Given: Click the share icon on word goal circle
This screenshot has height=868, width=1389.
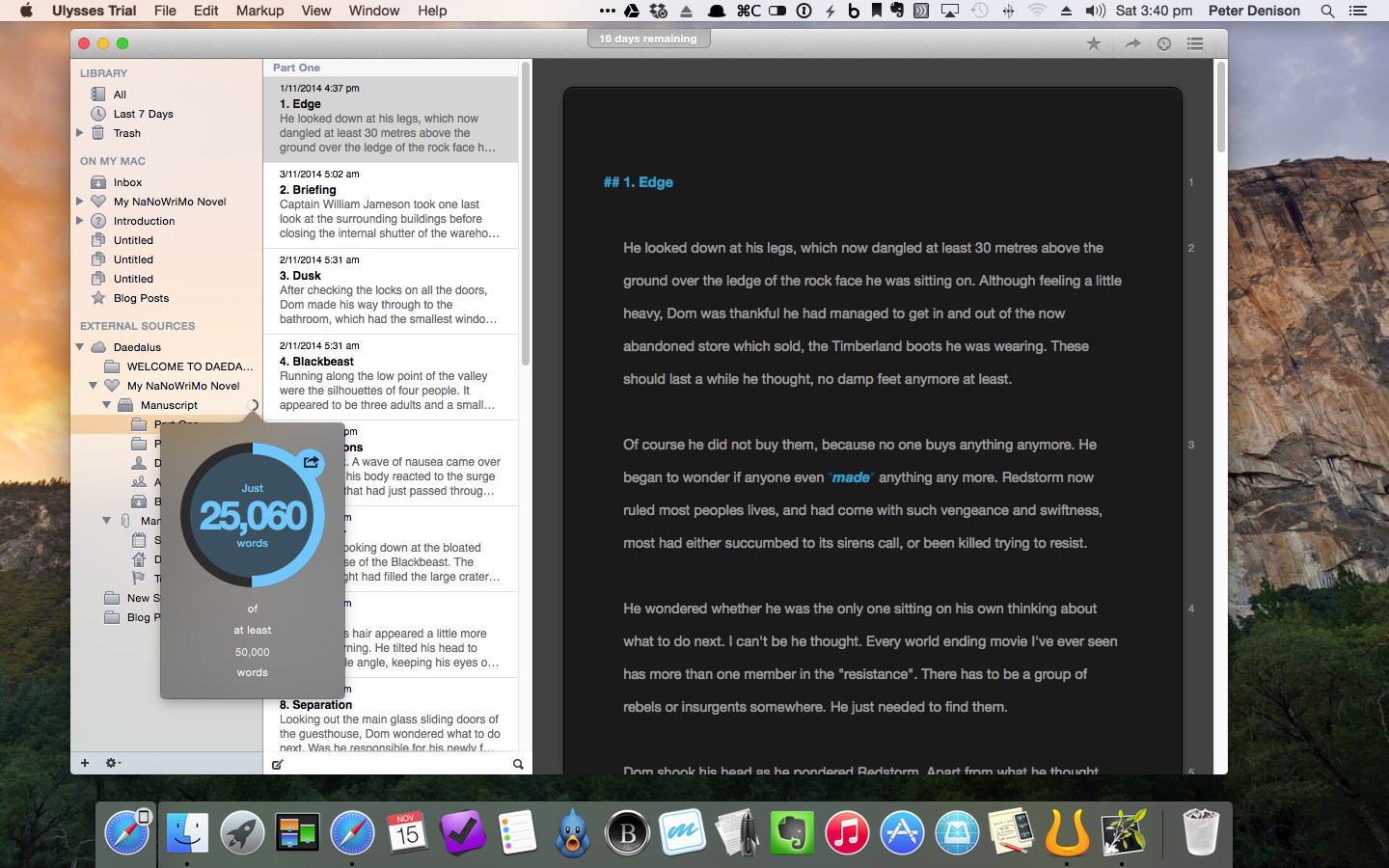Looking at the screenshot, I should click(x=311, y=462).
